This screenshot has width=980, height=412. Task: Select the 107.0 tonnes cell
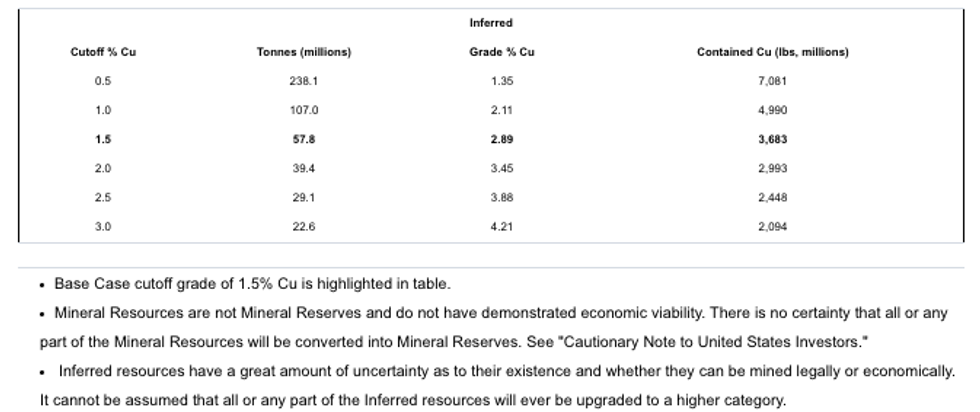point(304,110)
